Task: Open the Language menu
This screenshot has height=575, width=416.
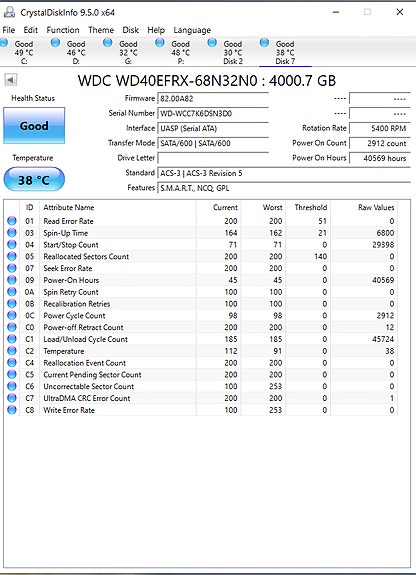Action: [x=192, y=30]
